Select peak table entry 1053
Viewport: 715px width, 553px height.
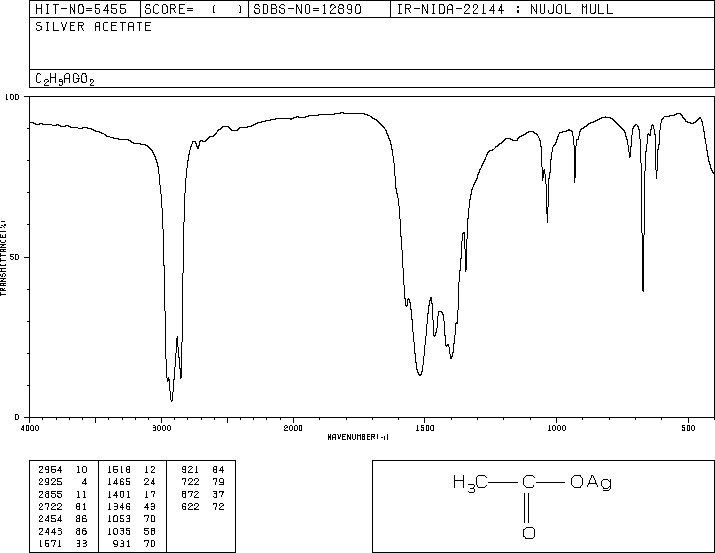click(x=131, y=519)
